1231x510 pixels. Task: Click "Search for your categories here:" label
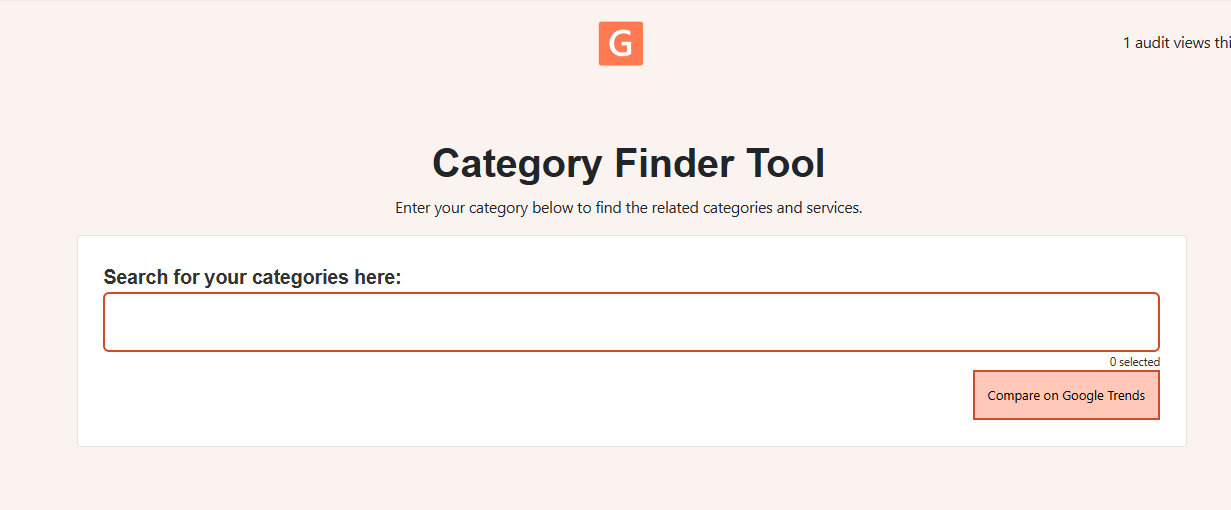tap(252, 277)
